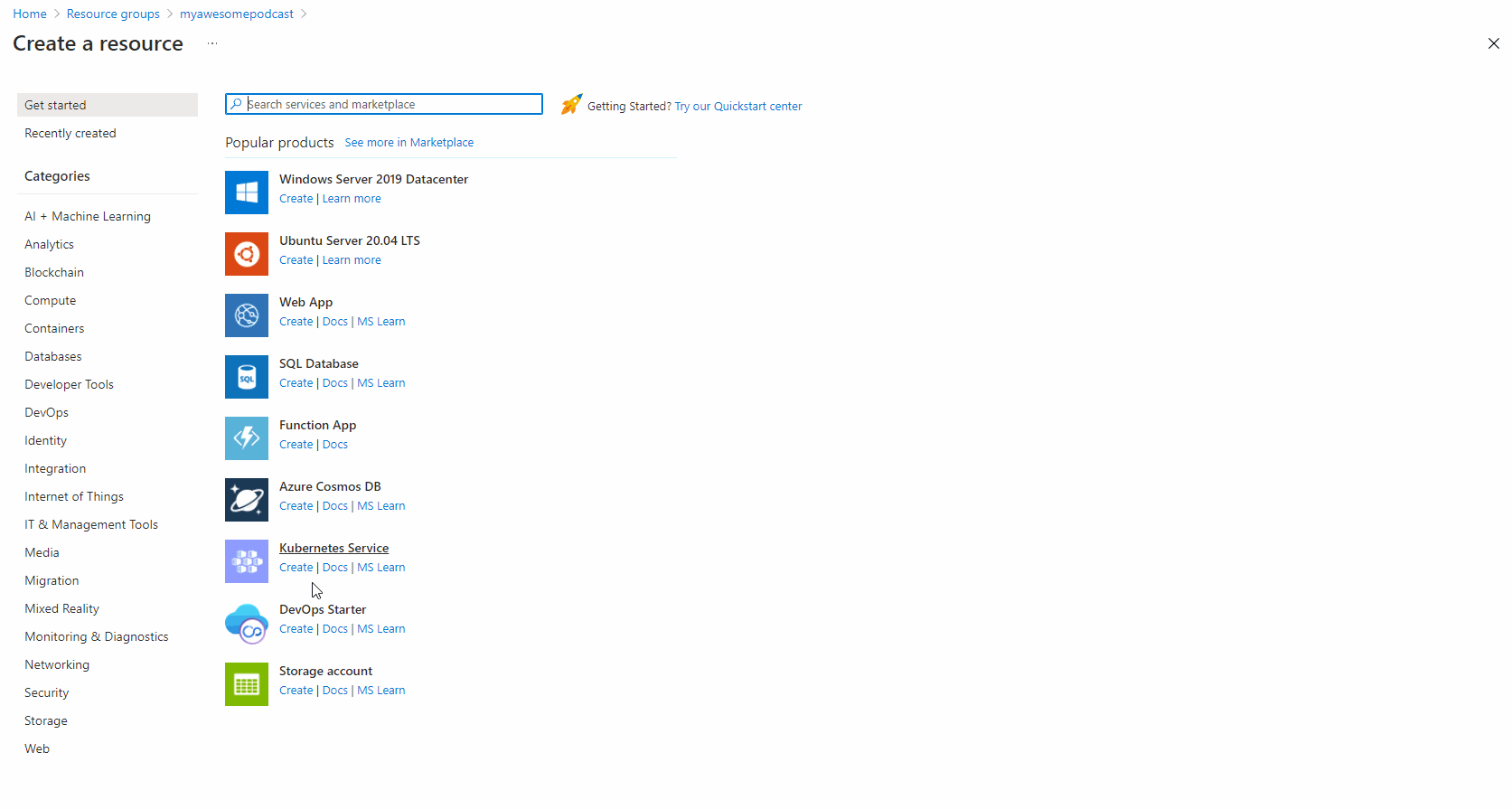Image resolution: width=1512 pixels, height=809 pixels.
Task: Open the Databases category
Action: click(x=53, y=356)
